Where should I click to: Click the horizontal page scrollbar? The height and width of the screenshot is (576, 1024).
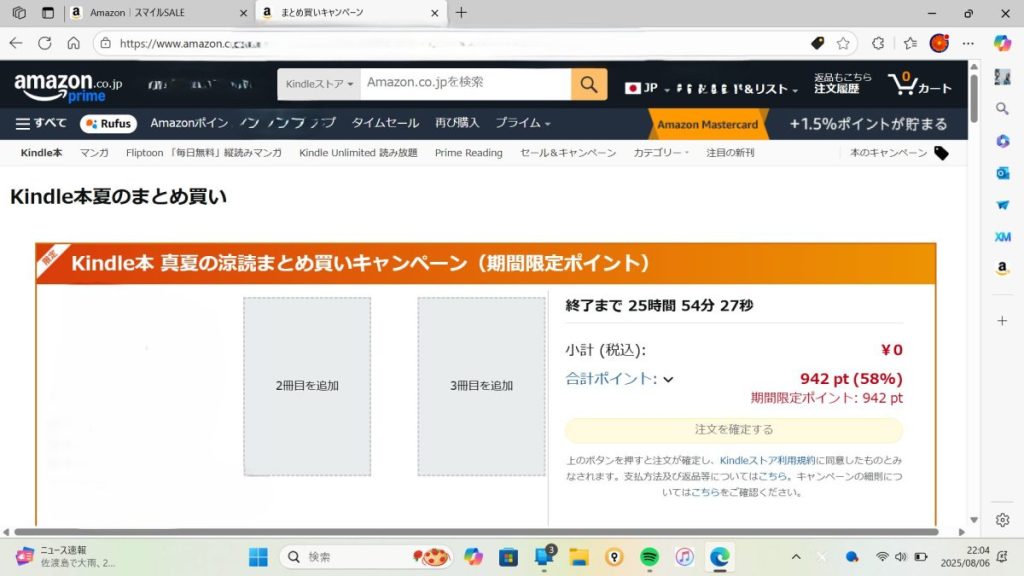476,532
